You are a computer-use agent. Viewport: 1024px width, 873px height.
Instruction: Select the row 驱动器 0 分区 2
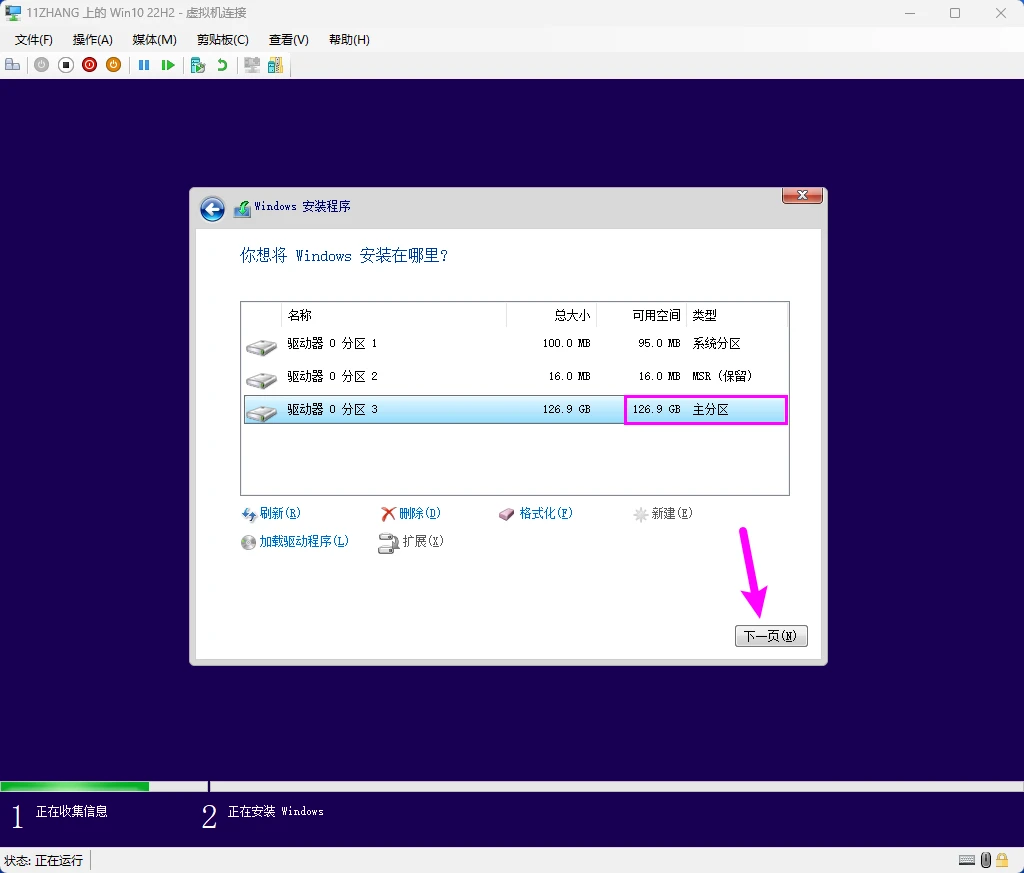tap(515, 376)
